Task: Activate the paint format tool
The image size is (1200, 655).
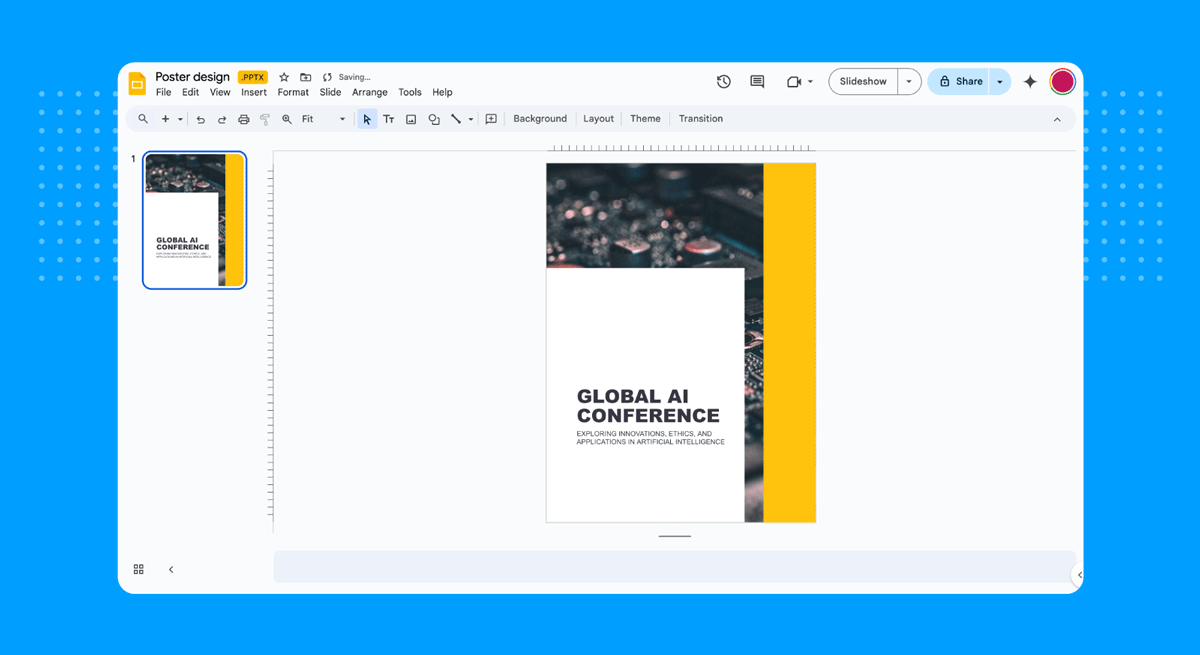Action: click(265, 119)
